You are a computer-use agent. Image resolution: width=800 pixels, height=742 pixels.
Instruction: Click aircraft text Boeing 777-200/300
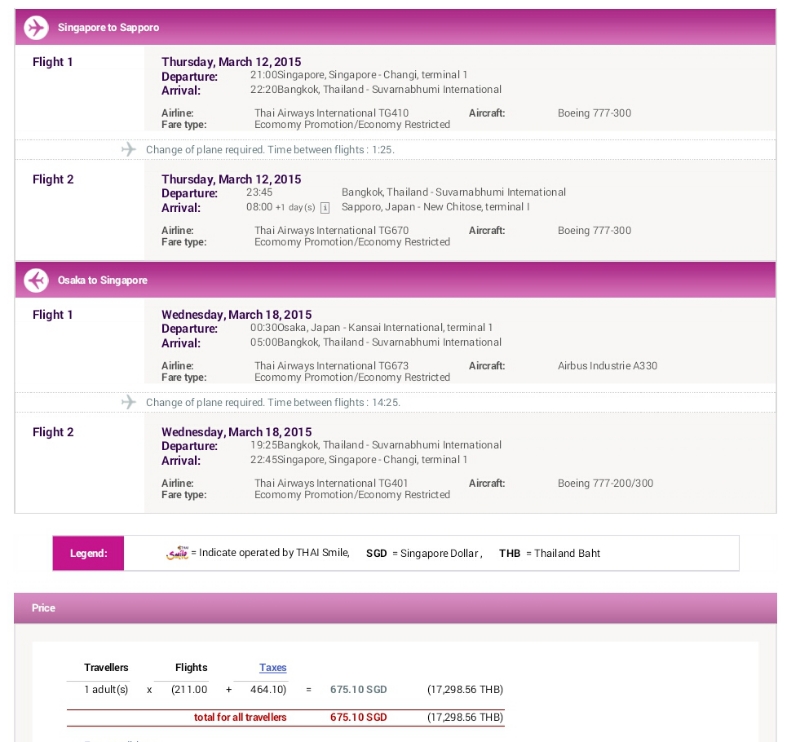(x=605, y=483)
